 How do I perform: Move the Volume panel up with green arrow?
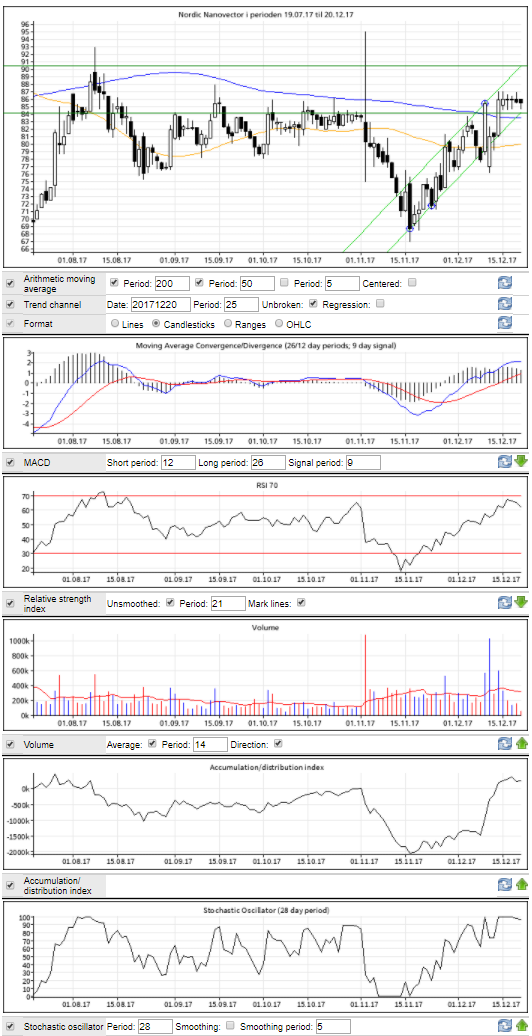(521, 744)
